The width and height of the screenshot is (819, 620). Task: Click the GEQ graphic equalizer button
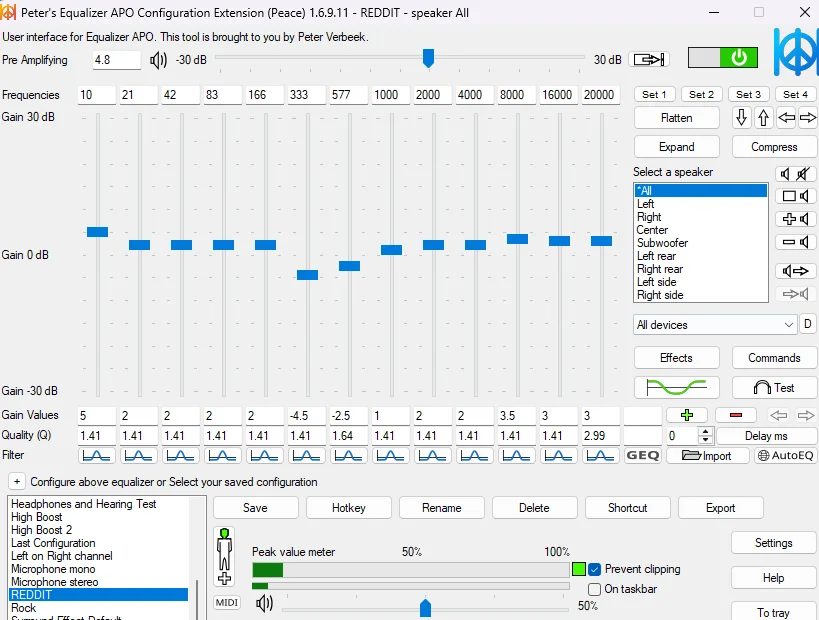(x=642, y=455)
